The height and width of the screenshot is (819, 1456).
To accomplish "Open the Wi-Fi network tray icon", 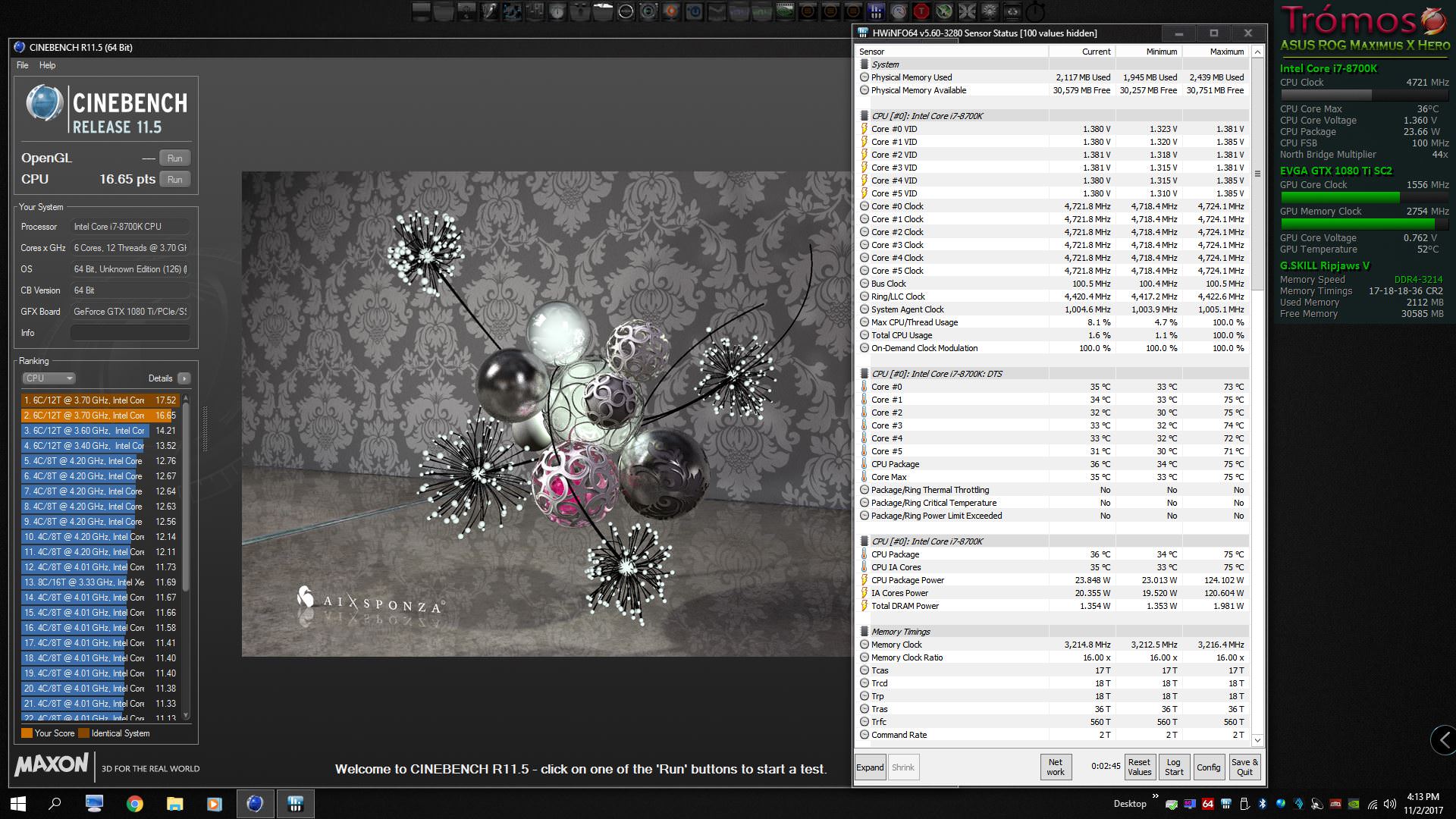I will click(1372, 804).
